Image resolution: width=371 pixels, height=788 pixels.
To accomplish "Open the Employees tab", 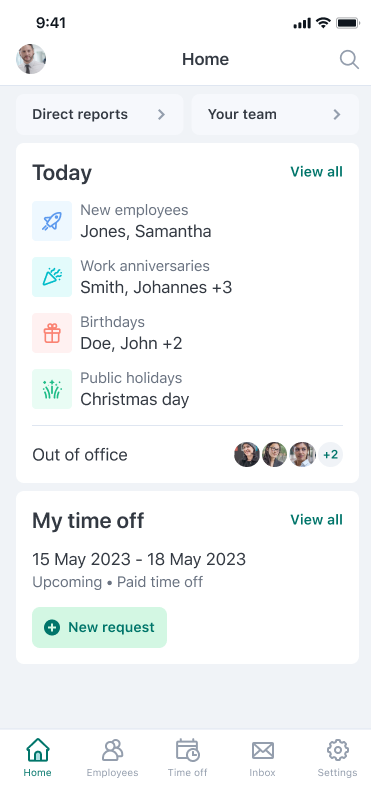I will click(112, 758).
